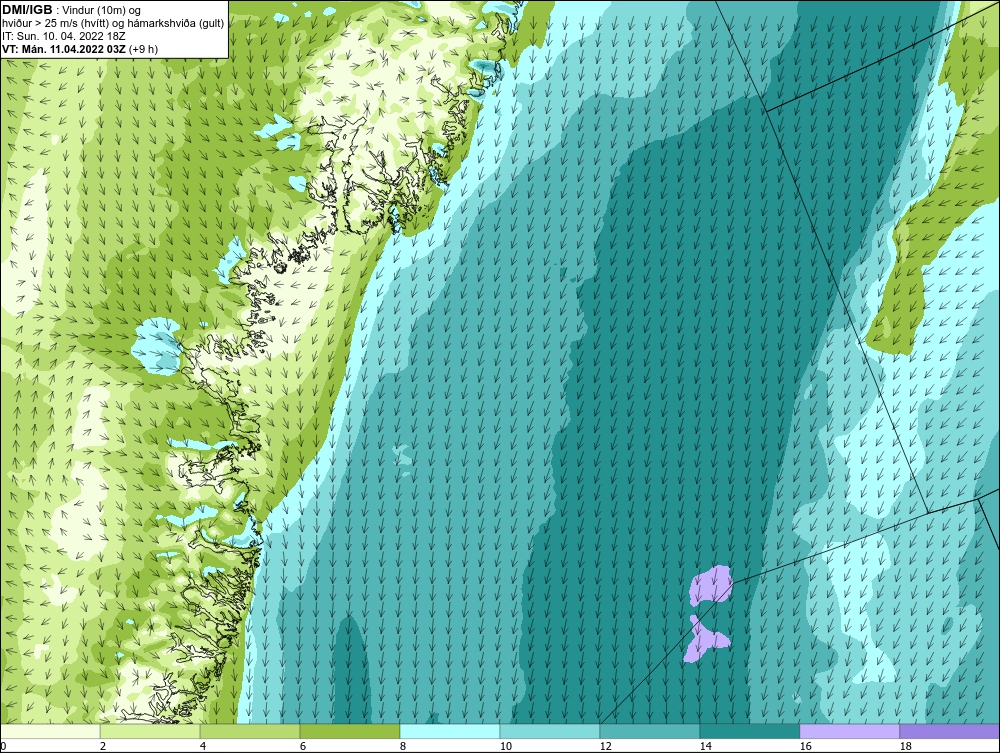Click the 16–18 m/s lavender legend swatch
Viewport: 1000px width, 753px height.
[x=849, y=731]
